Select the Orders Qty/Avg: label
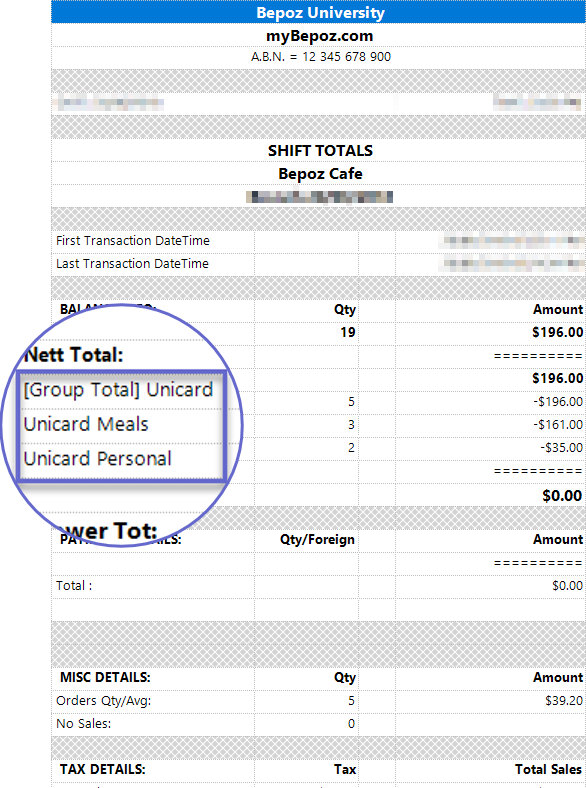 104,701
